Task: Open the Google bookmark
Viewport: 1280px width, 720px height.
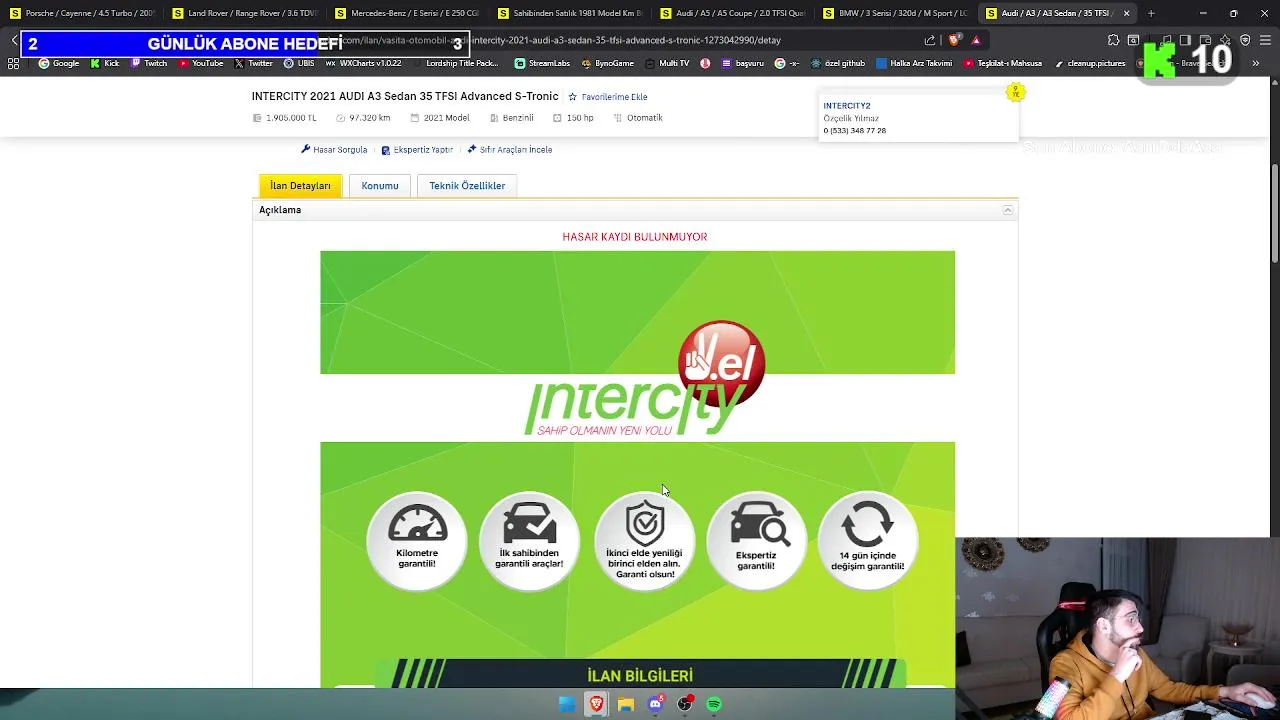Action: click(x=59, y=63)
